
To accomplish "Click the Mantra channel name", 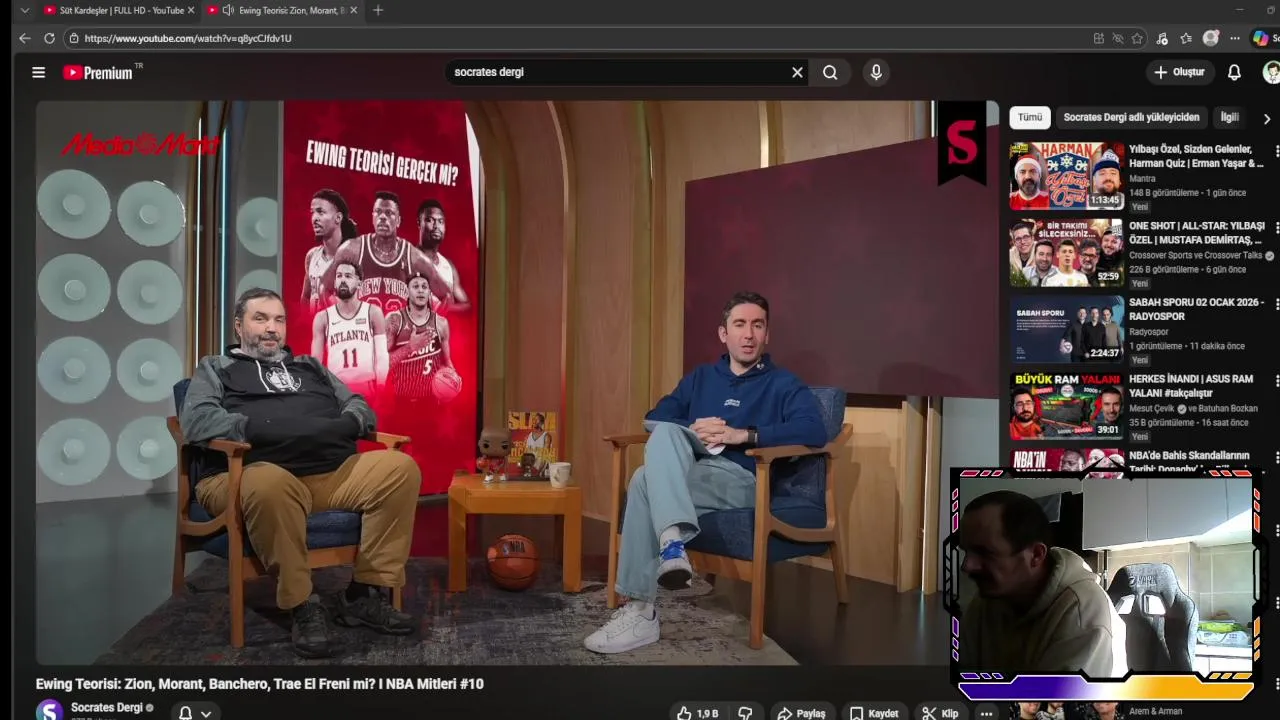I will point(1142,179).
